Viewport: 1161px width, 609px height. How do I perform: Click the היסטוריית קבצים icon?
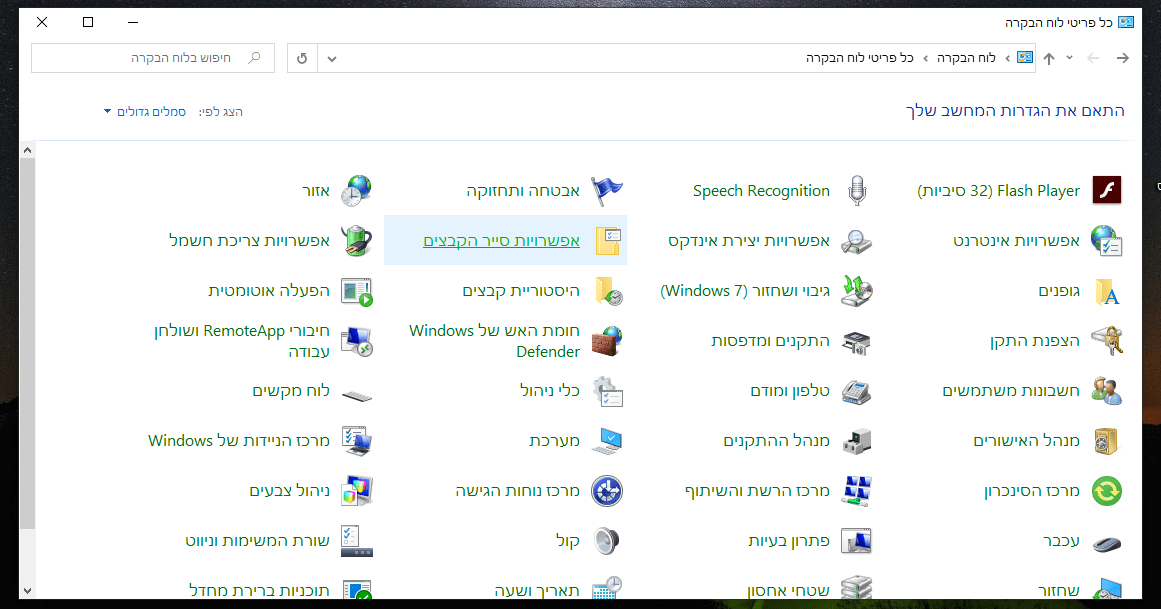(x=607, y=290)
